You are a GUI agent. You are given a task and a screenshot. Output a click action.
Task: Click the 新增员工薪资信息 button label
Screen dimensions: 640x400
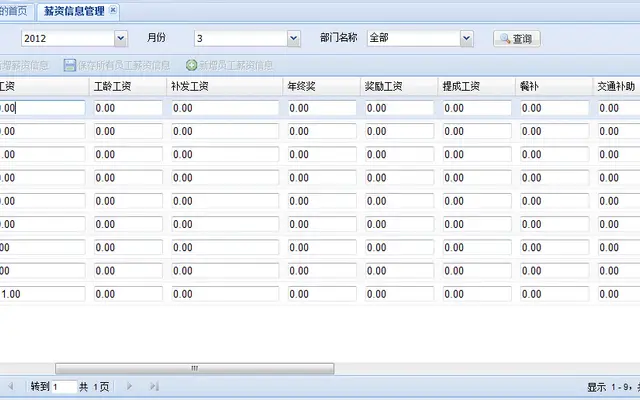coord(236,65)
